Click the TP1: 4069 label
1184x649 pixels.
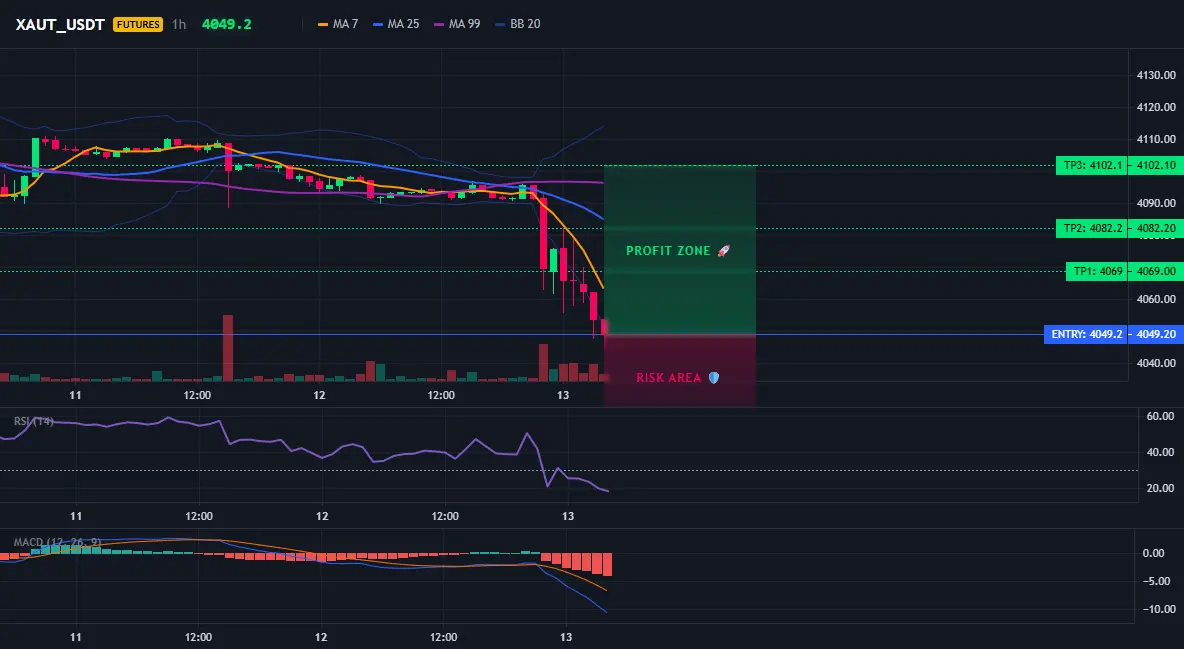point(1096,271)
